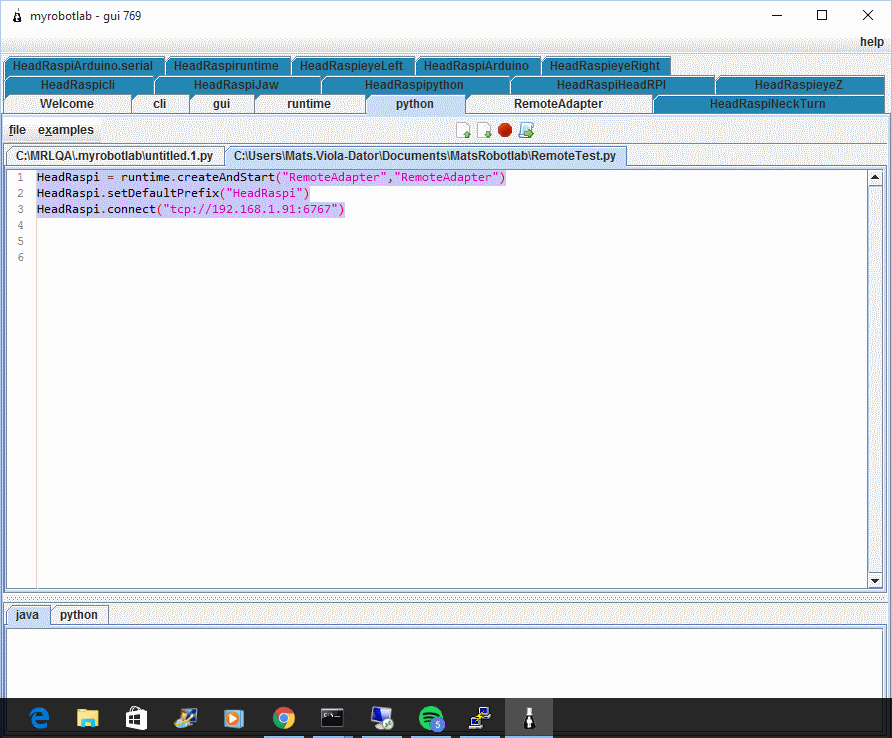This screenshot has width=892, height=738.
Task: Open the paint-style taskbar icon beside Store
Action: (x=185, y=718)
